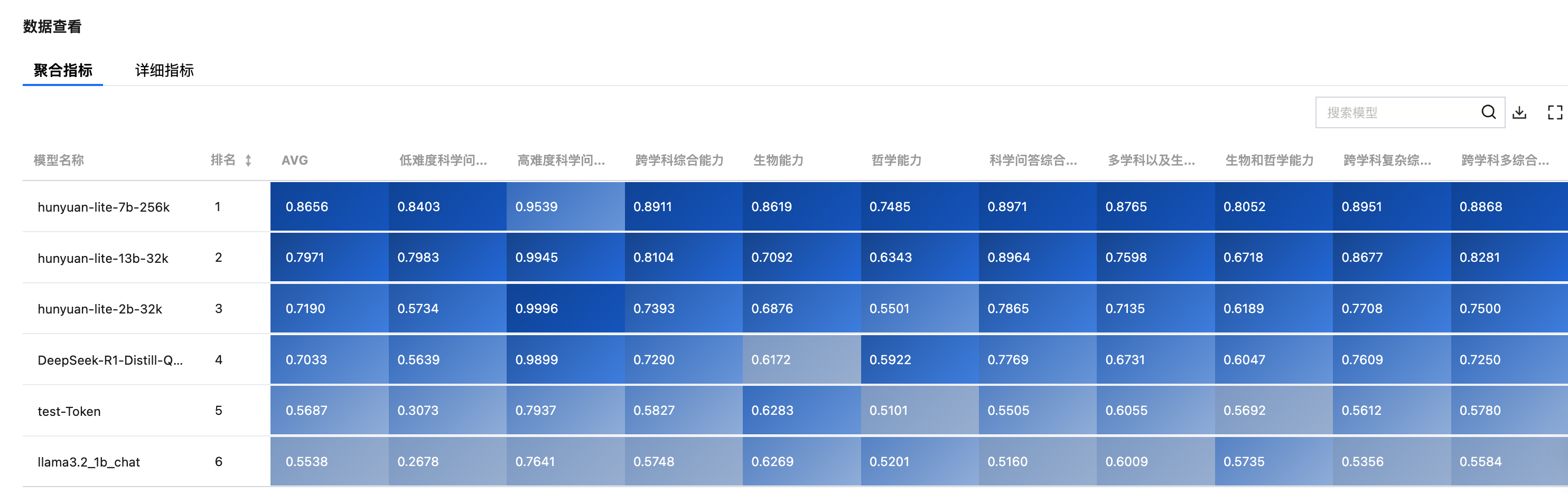This screenshot has width=1568, height=494.
Task: Click the 0.2678 low-score cell
Action: [x=447, y=462]
